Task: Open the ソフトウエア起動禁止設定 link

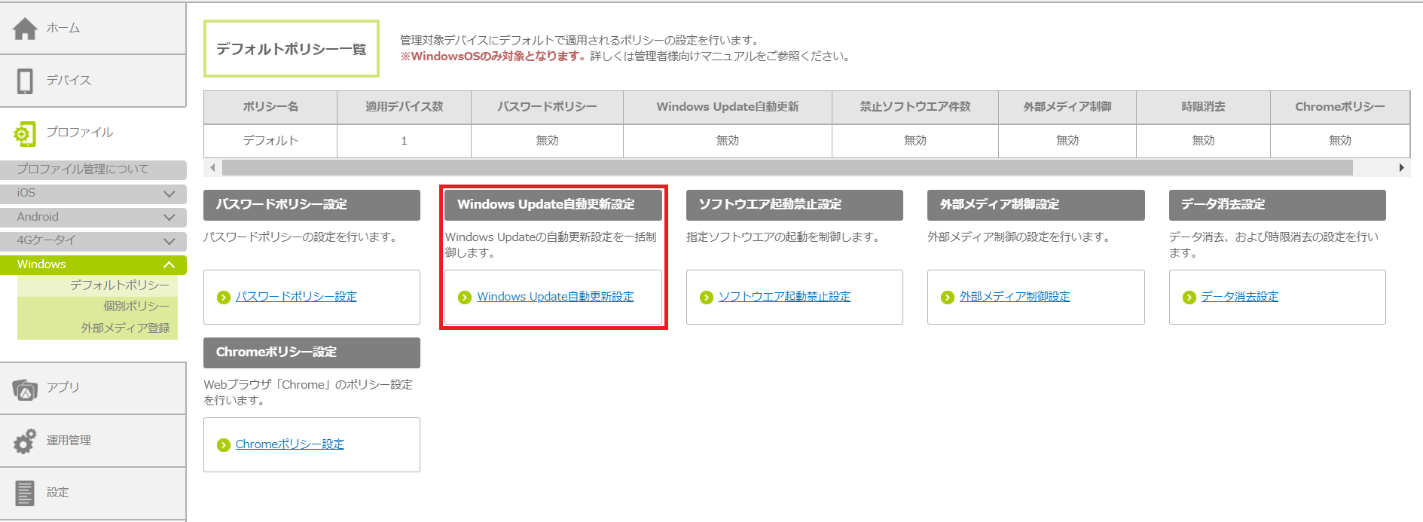Action: point(784,297)
